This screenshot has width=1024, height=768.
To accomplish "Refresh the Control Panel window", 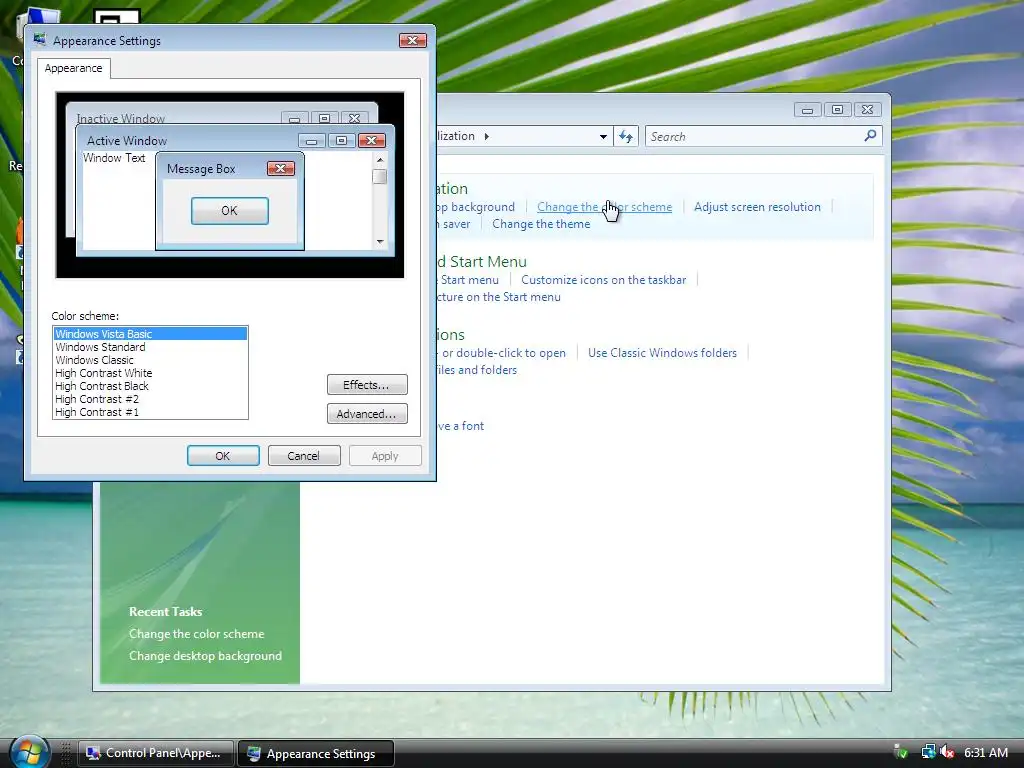I will (x=626, y=136).
